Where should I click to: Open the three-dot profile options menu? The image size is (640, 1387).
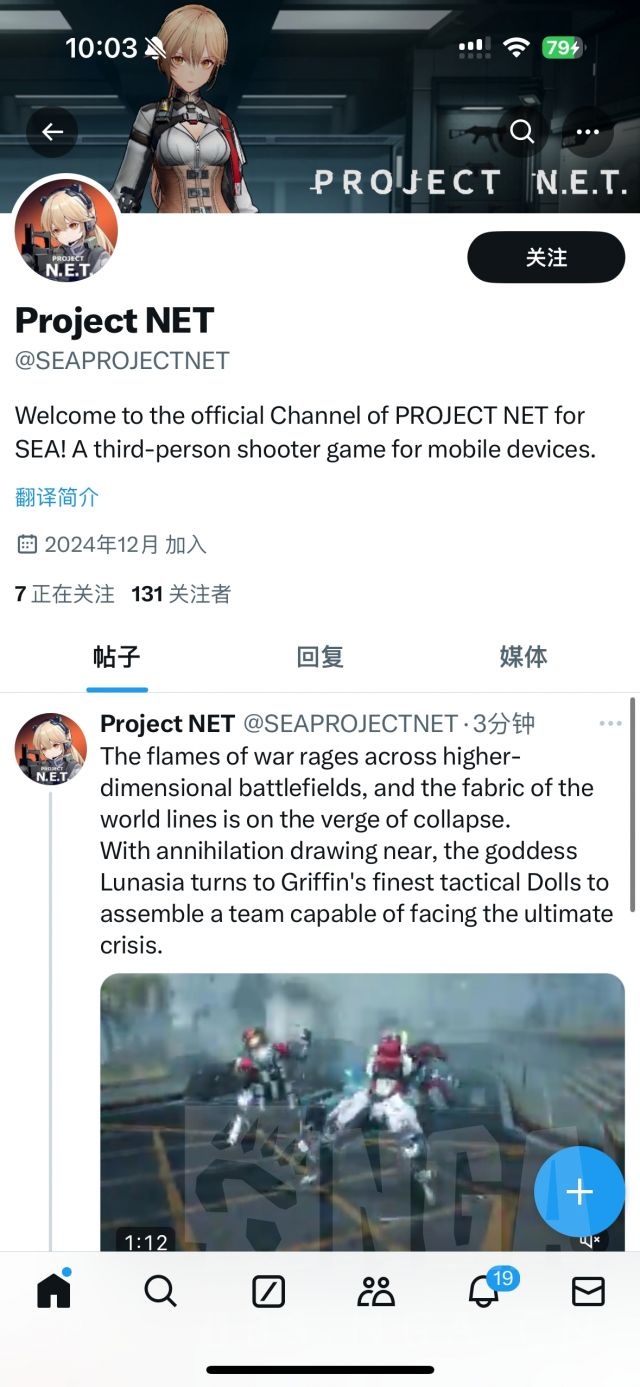(589, 131)
